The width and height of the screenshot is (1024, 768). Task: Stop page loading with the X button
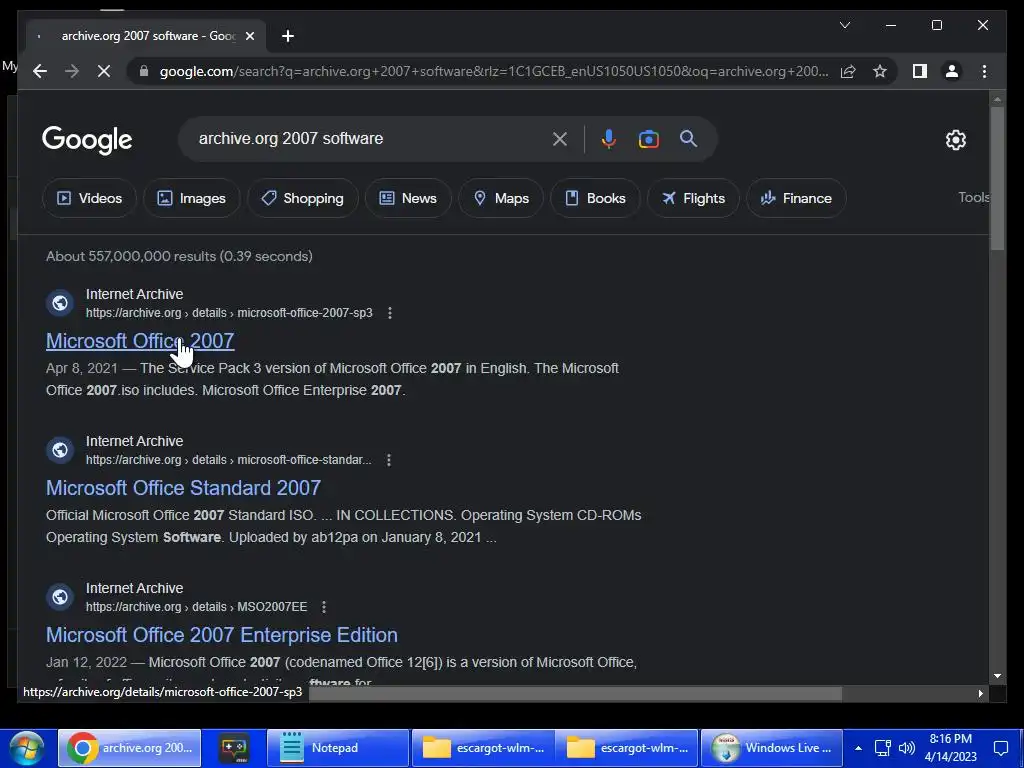tap(104, 71)
